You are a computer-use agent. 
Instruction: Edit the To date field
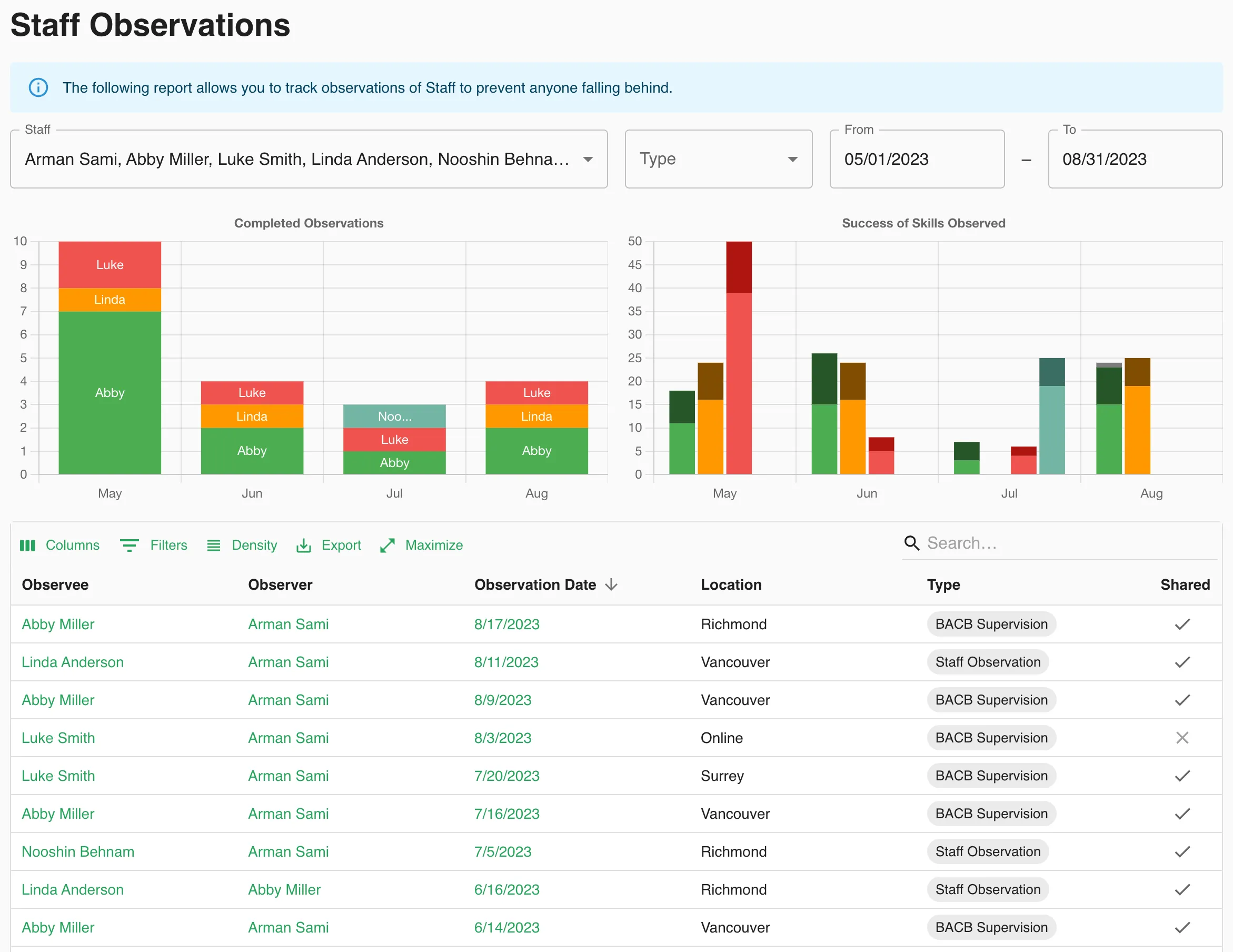pyautogui.click(x=1135, y=159)
